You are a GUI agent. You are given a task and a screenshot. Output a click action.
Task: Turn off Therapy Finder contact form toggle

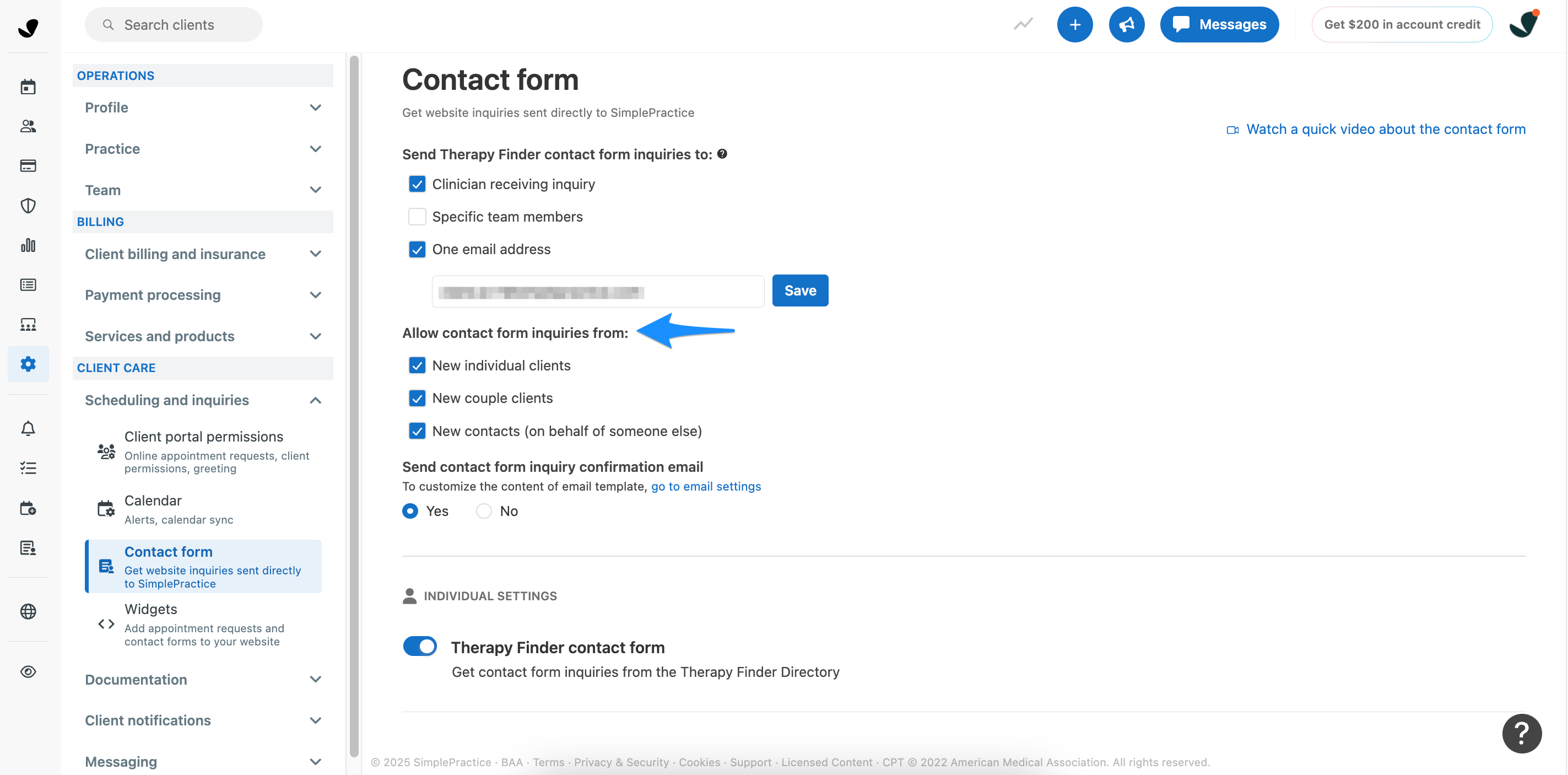[x=420, y=646]
